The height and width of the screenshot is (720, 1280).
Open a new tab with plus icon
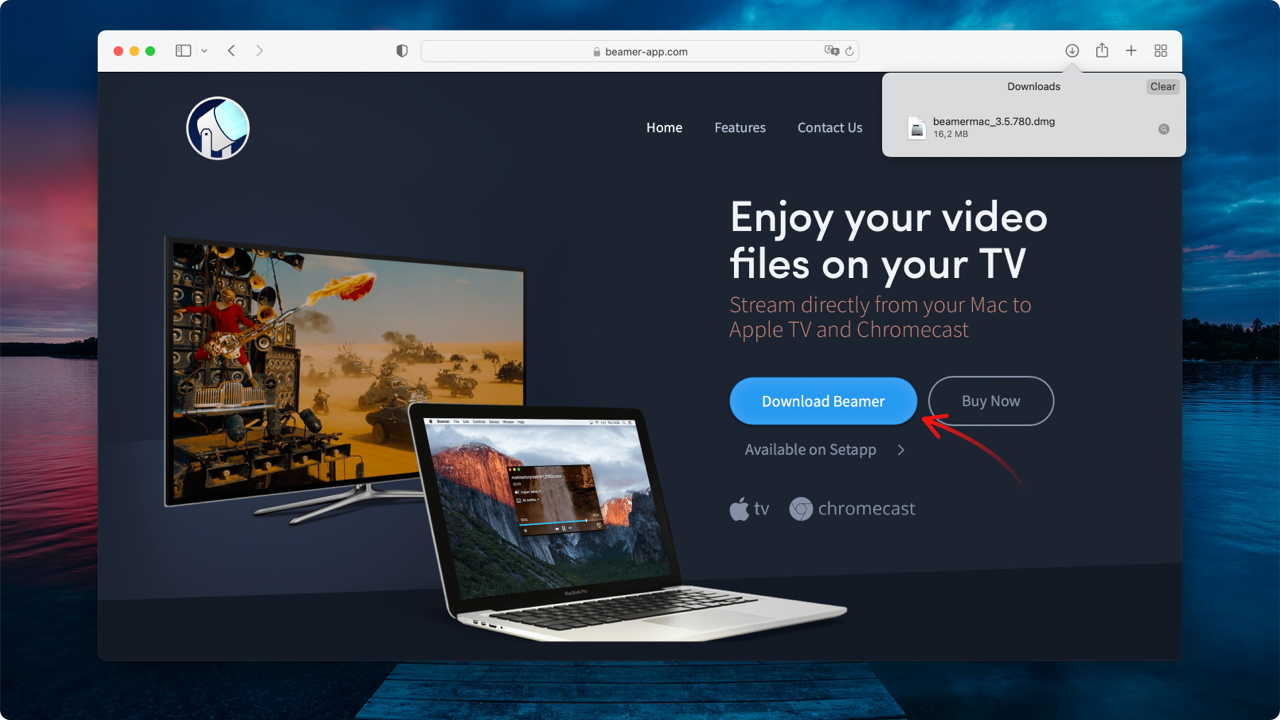pyautogui.click(x=1131, y=51)
